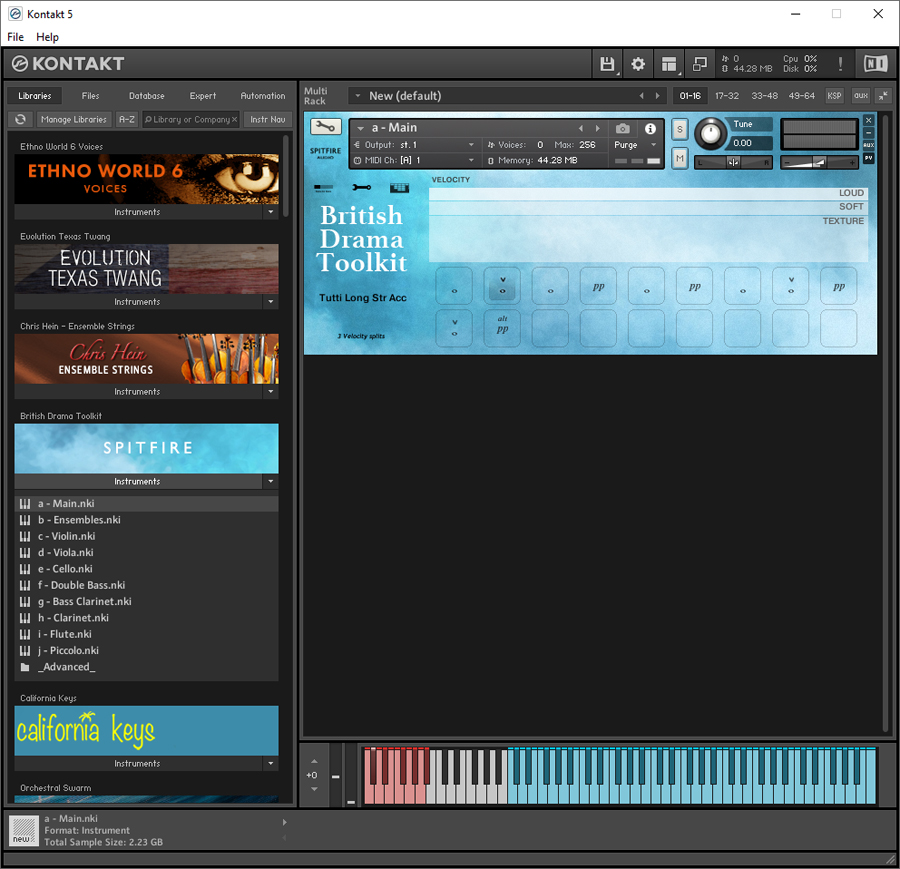
Task: Open the Chris Hein Ensemble Strings dropdown arrow
Action: click(x=271, y=391)
